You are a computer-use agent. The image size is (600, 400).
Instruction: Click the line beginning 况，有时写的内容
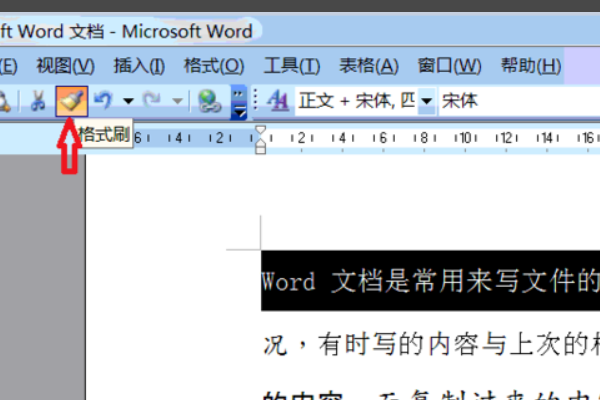tap(432, 343)
